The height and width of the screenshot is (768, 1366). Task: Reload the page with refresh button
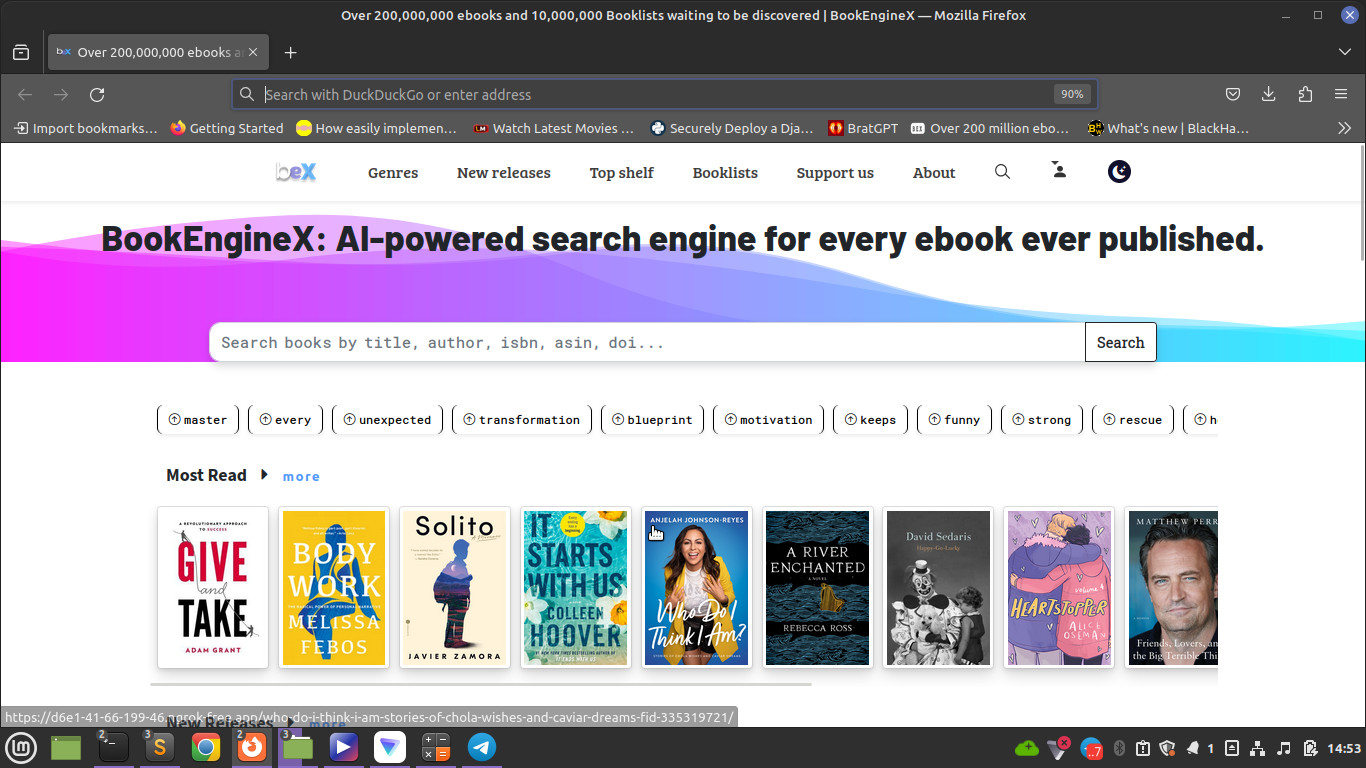pyautogui.click(x=97, y=94)
